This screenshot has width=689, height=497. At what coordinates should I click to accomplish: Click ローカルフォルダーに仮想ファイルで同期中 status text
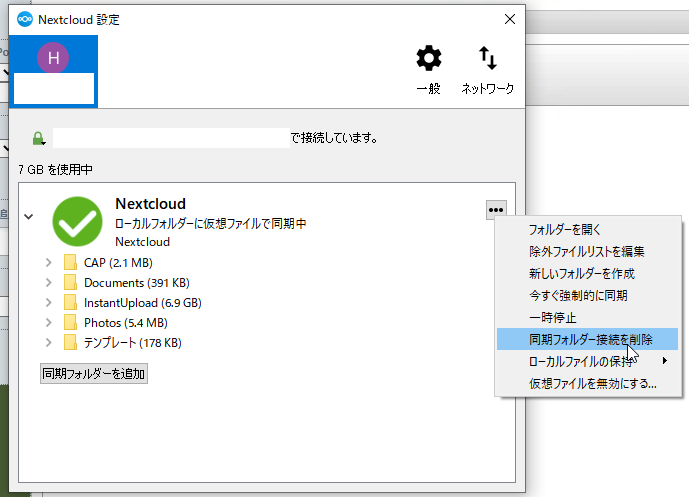[210, 224]
